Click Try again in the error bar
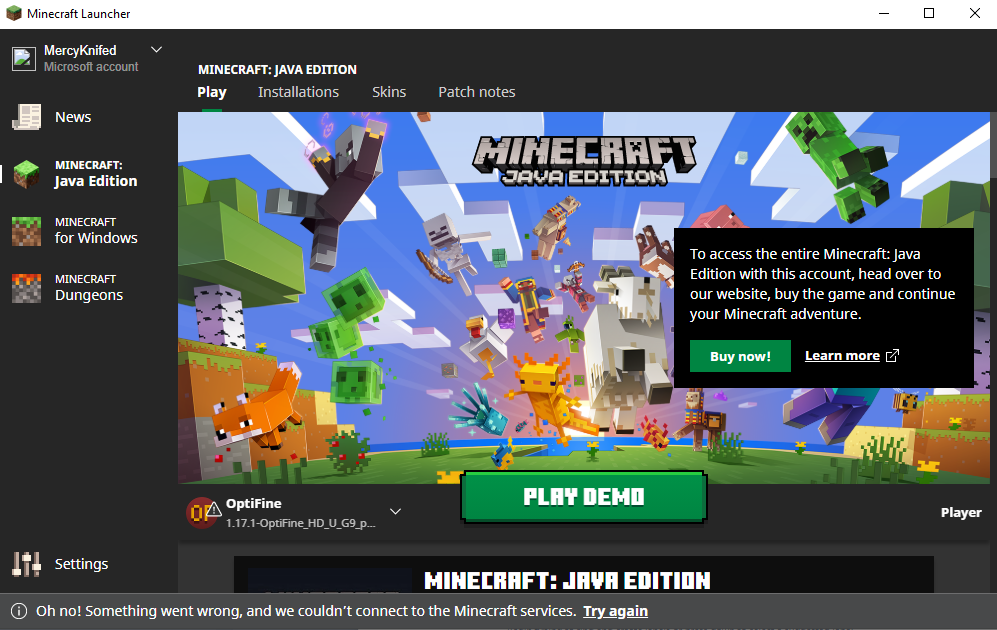The height and width of the screenshot is (630, 997). point(615,611)
